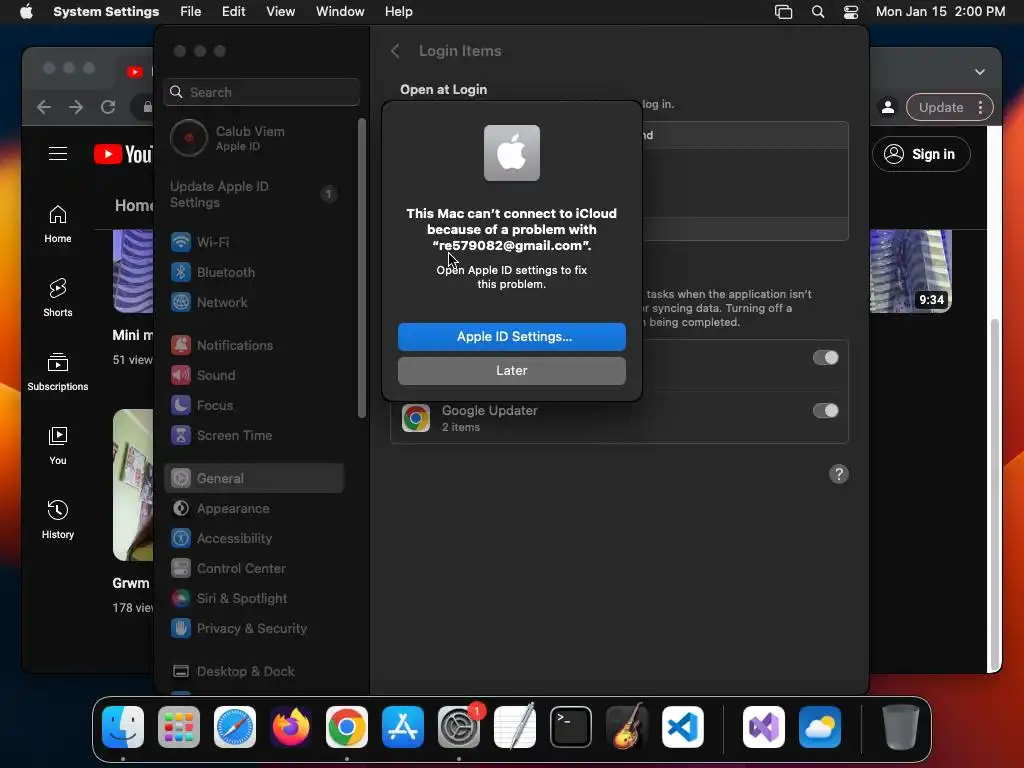This screenshot has height=768, width=1024.
Task: Go back from Login Items
Action: click(395, 51)
